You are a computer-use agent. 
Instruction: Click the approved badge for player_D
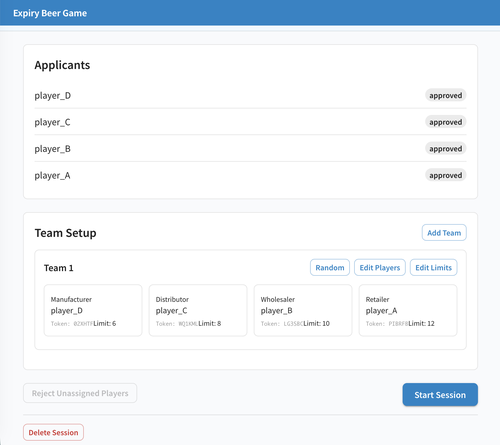[446, 95]
